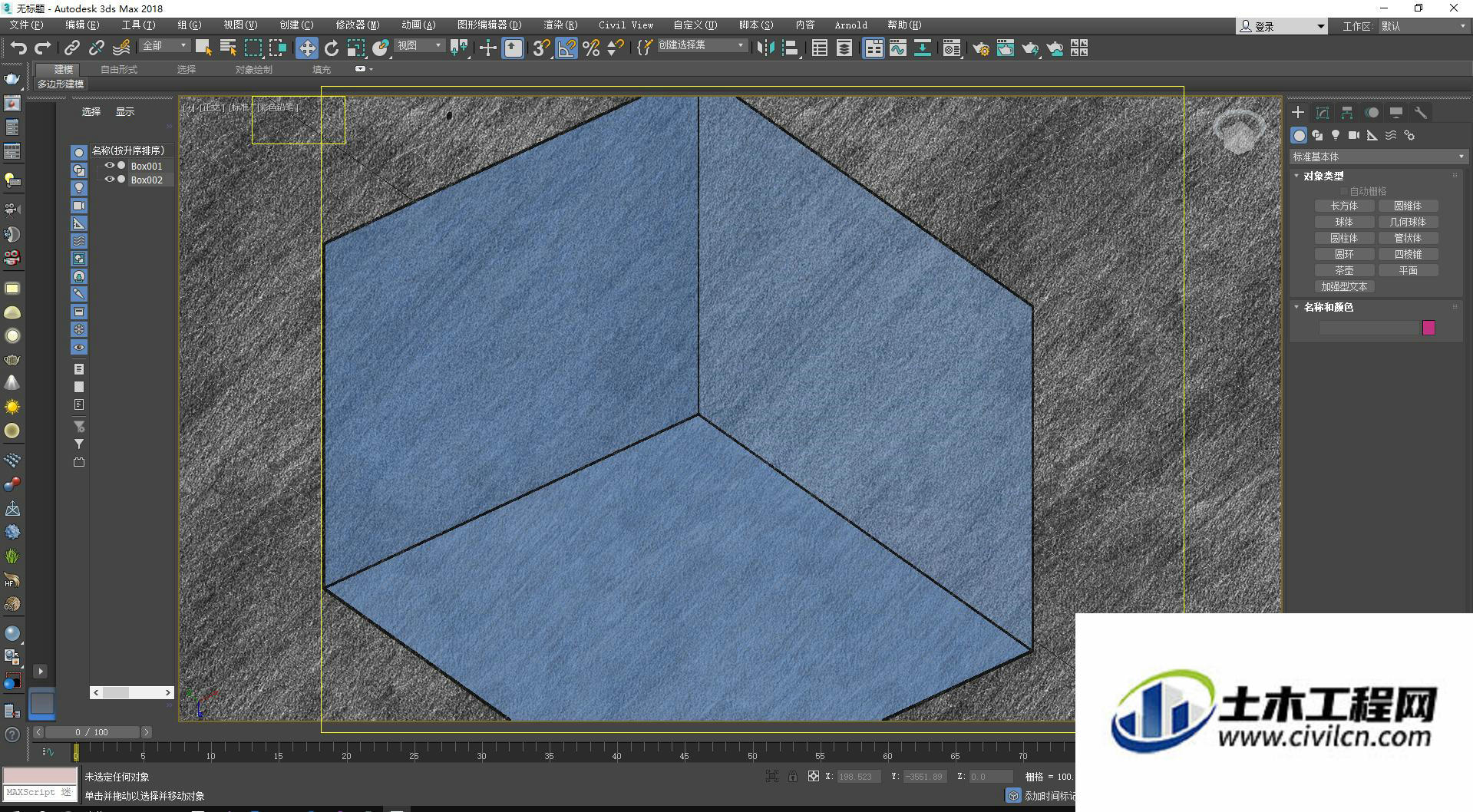Open the magenta object color swatch
This screenshot has height=812, width=1473.
coord(1428,328)
